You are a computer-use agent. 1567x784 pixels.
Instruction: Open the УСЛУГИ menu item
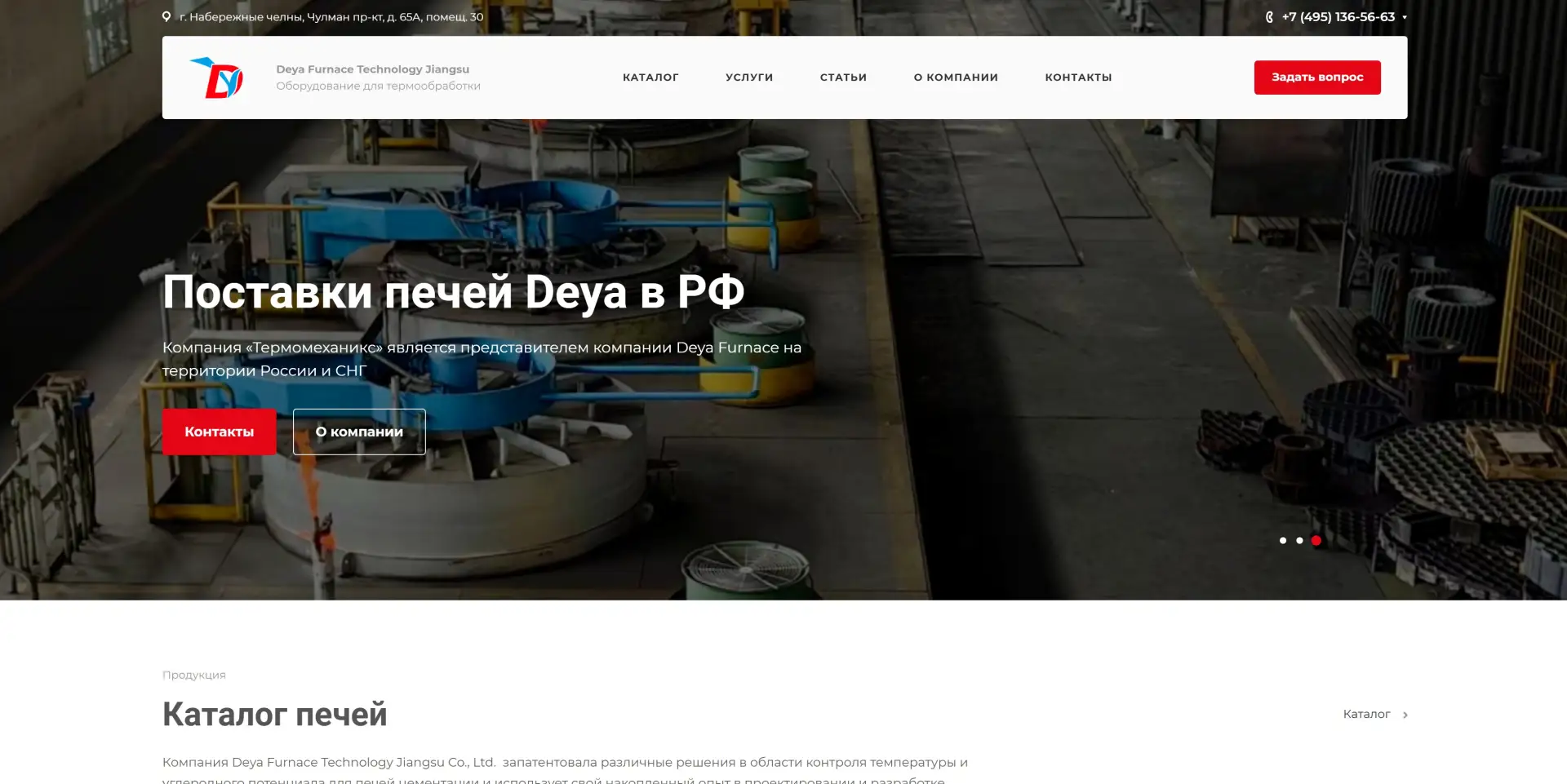(749, 78)
